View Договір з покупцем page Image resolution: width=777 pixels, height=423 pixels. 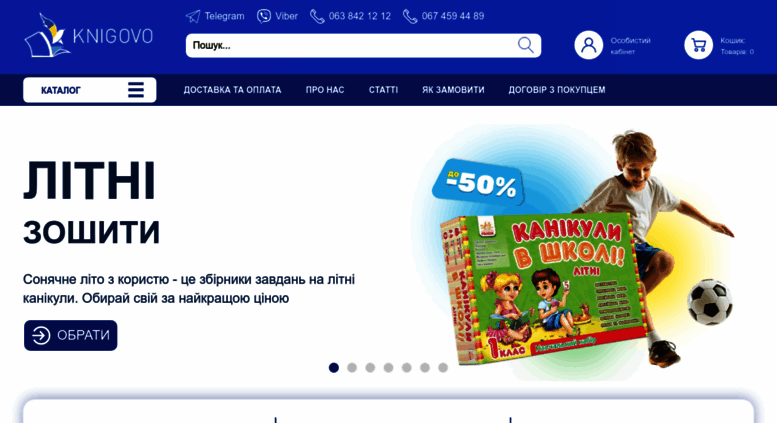pyautogui.click(x=556, y=90)
